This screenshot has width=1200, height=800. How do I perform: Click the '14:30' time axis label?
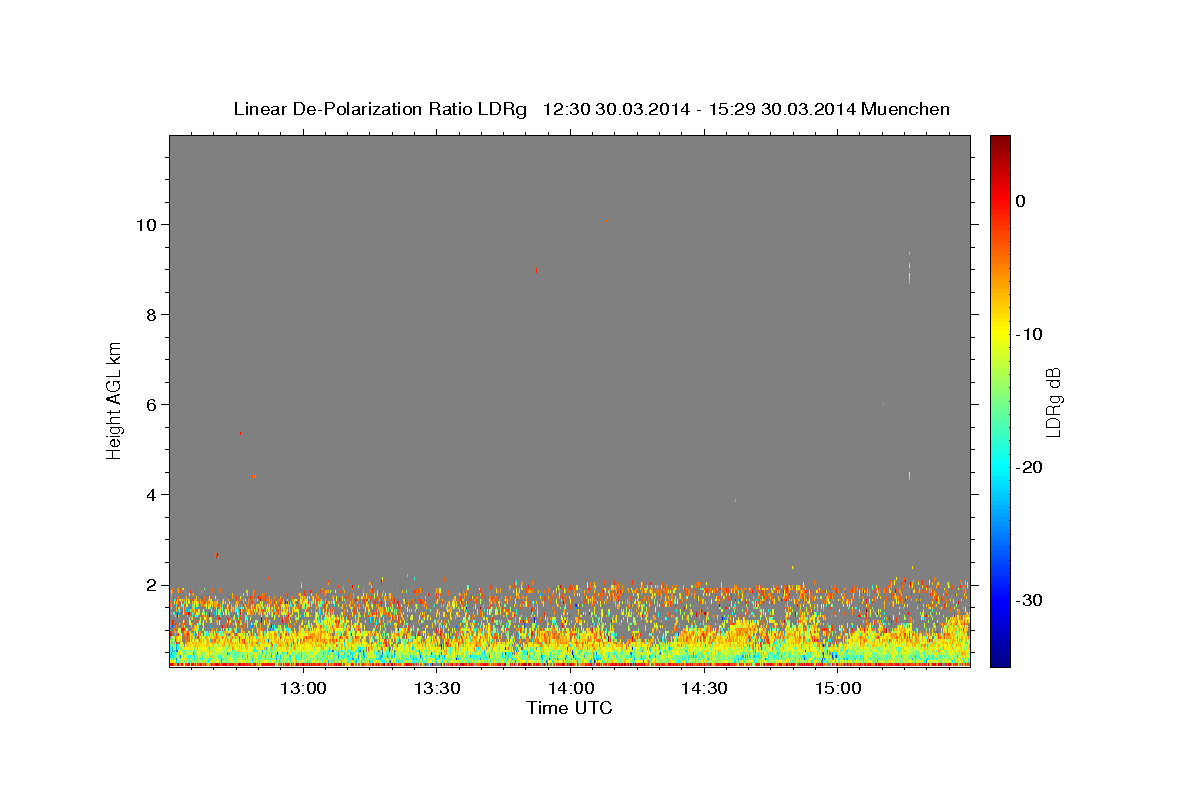coord(704,689)
